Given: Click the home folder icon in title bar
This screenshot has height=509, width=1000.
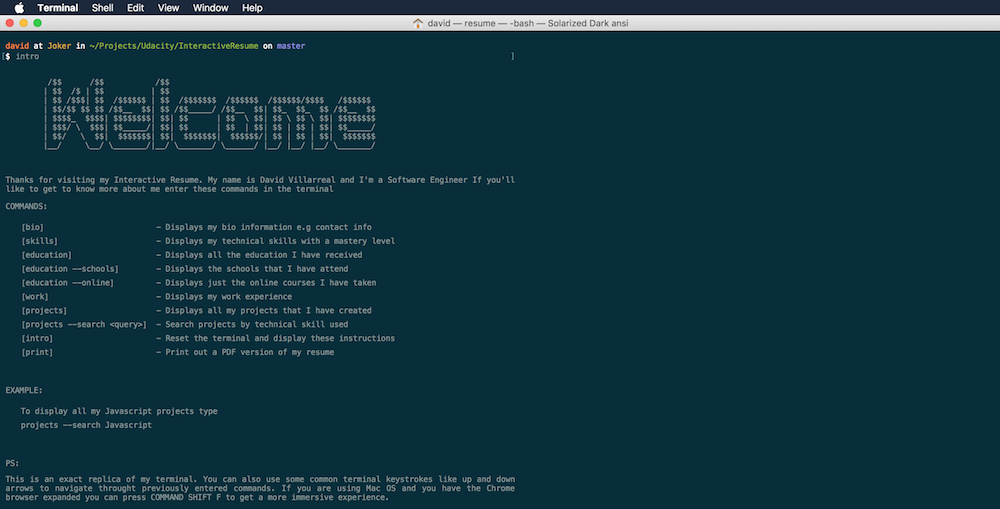Looking at the screenshot, I should click(x=418, y=23).
